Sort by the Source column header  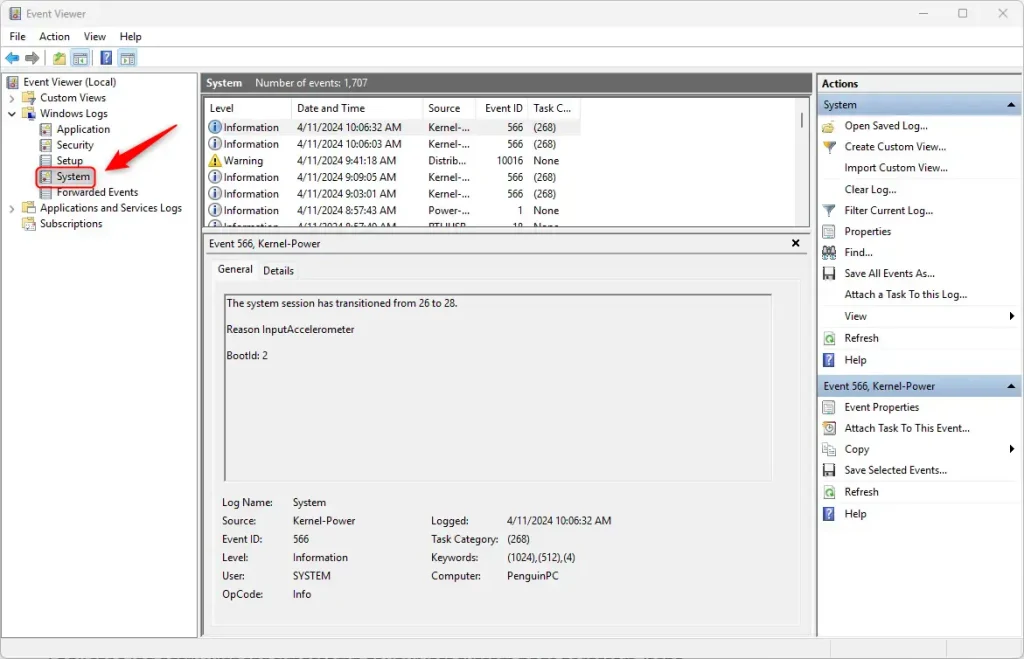click(x=449, y=108)
